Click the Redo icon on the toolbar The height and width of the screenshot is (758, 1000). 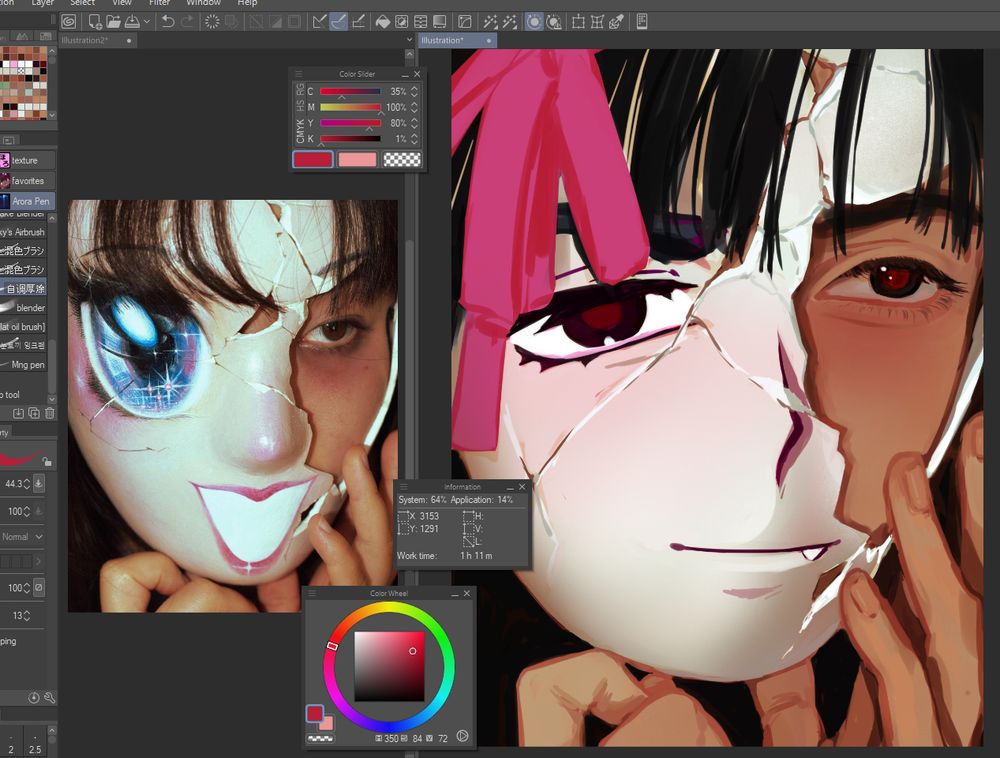click(186, 21)
